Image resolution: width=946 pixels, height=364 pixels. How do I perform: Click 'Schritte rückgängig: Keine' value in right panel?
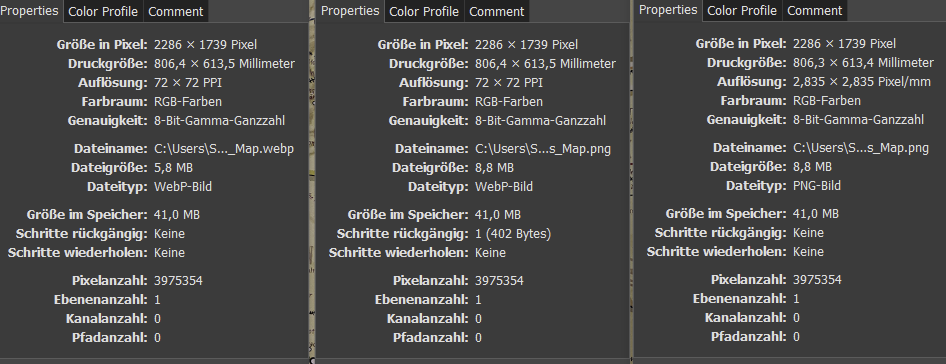[808, 232]
